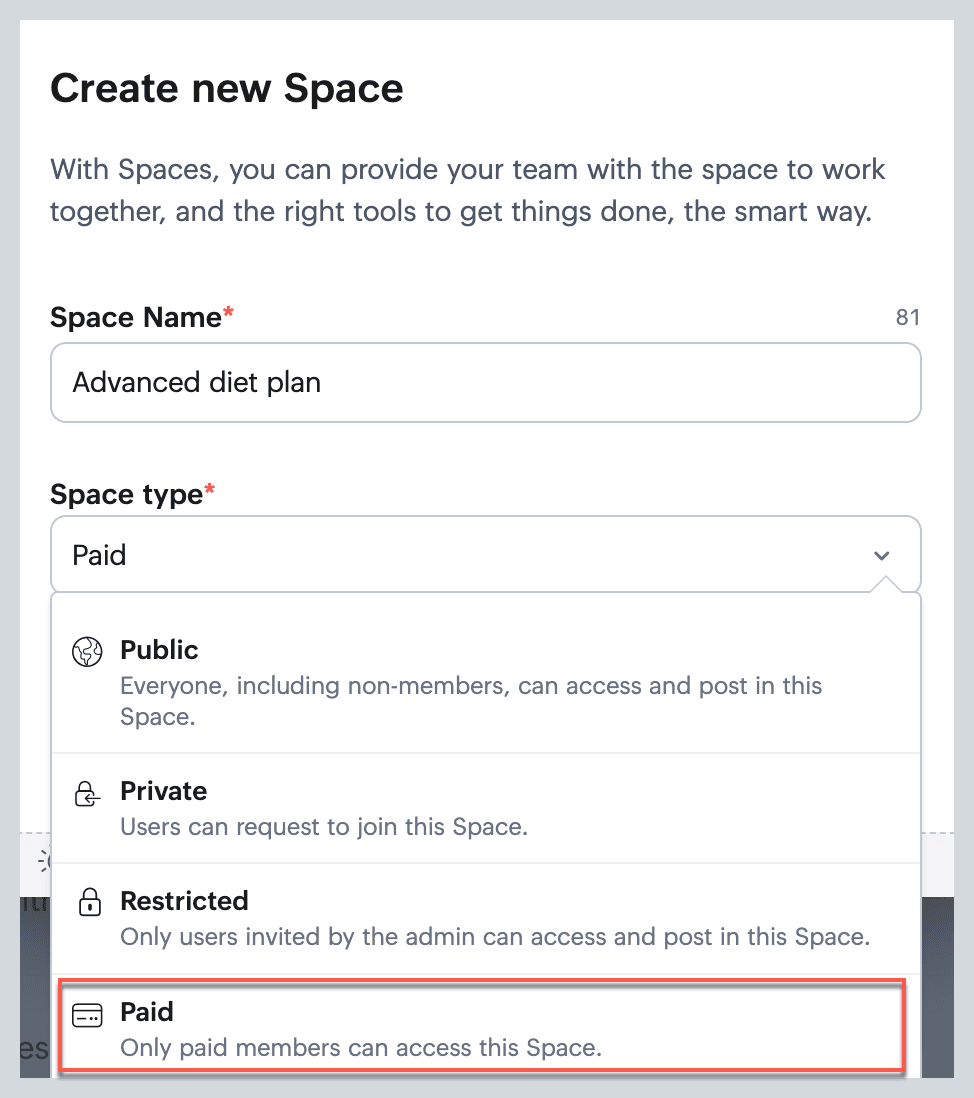Expand the Space type chevron arrow

click(x=881, y=555)
